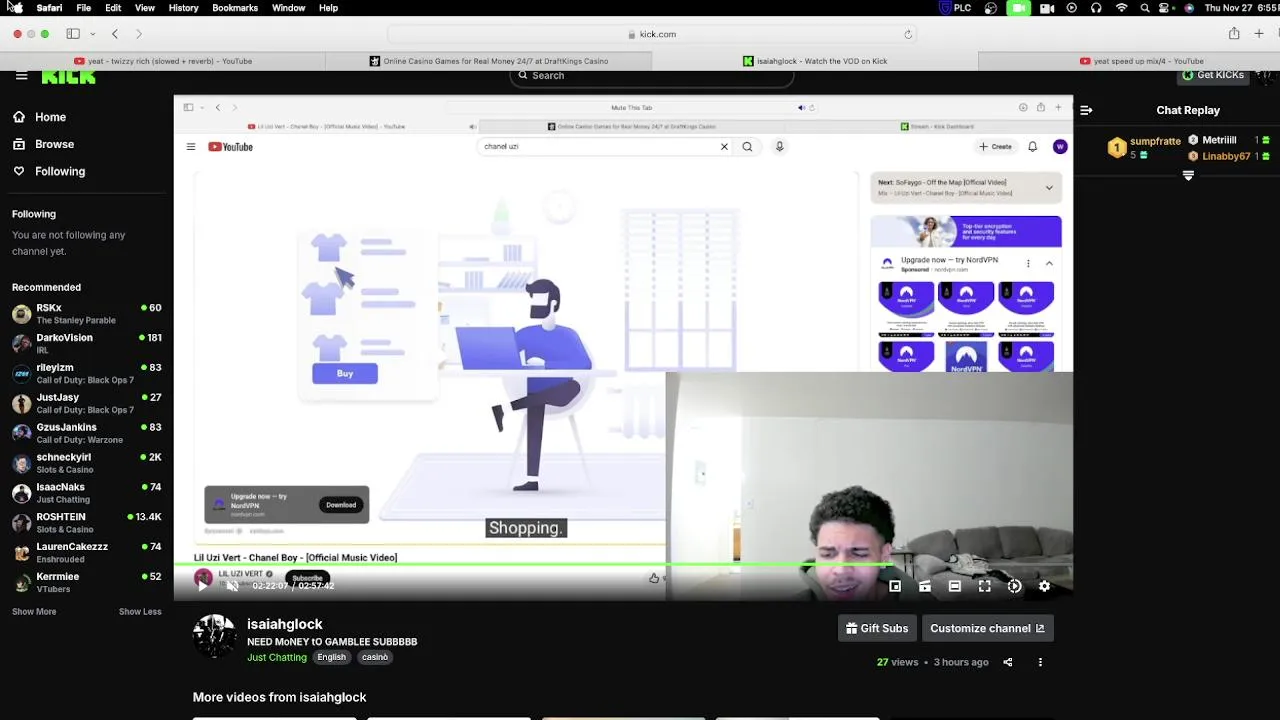
Task: Switch to yeat twizzy rich YouTube tab
Action: point(163,61)
